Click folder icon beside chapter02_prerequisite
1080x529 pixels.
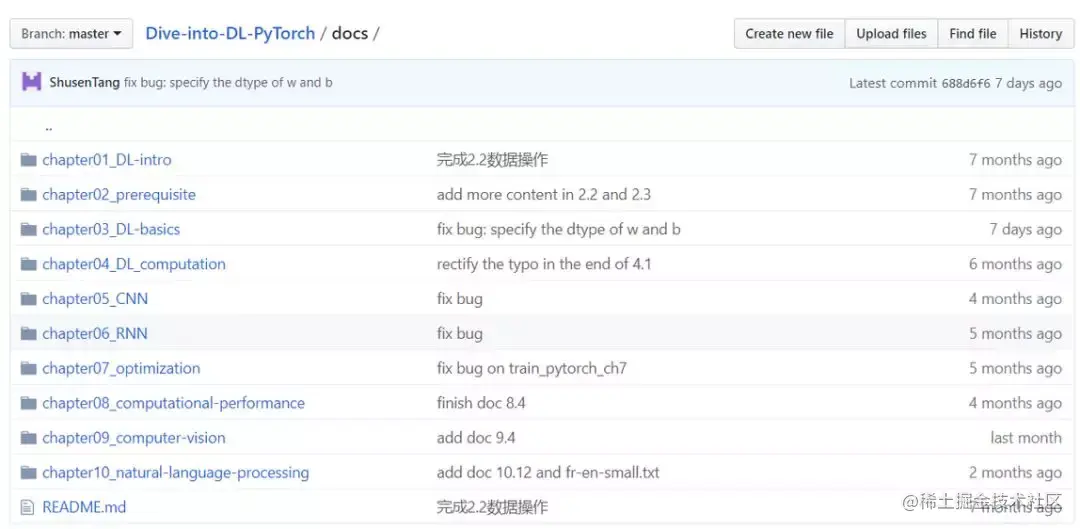tap(28, 194)
